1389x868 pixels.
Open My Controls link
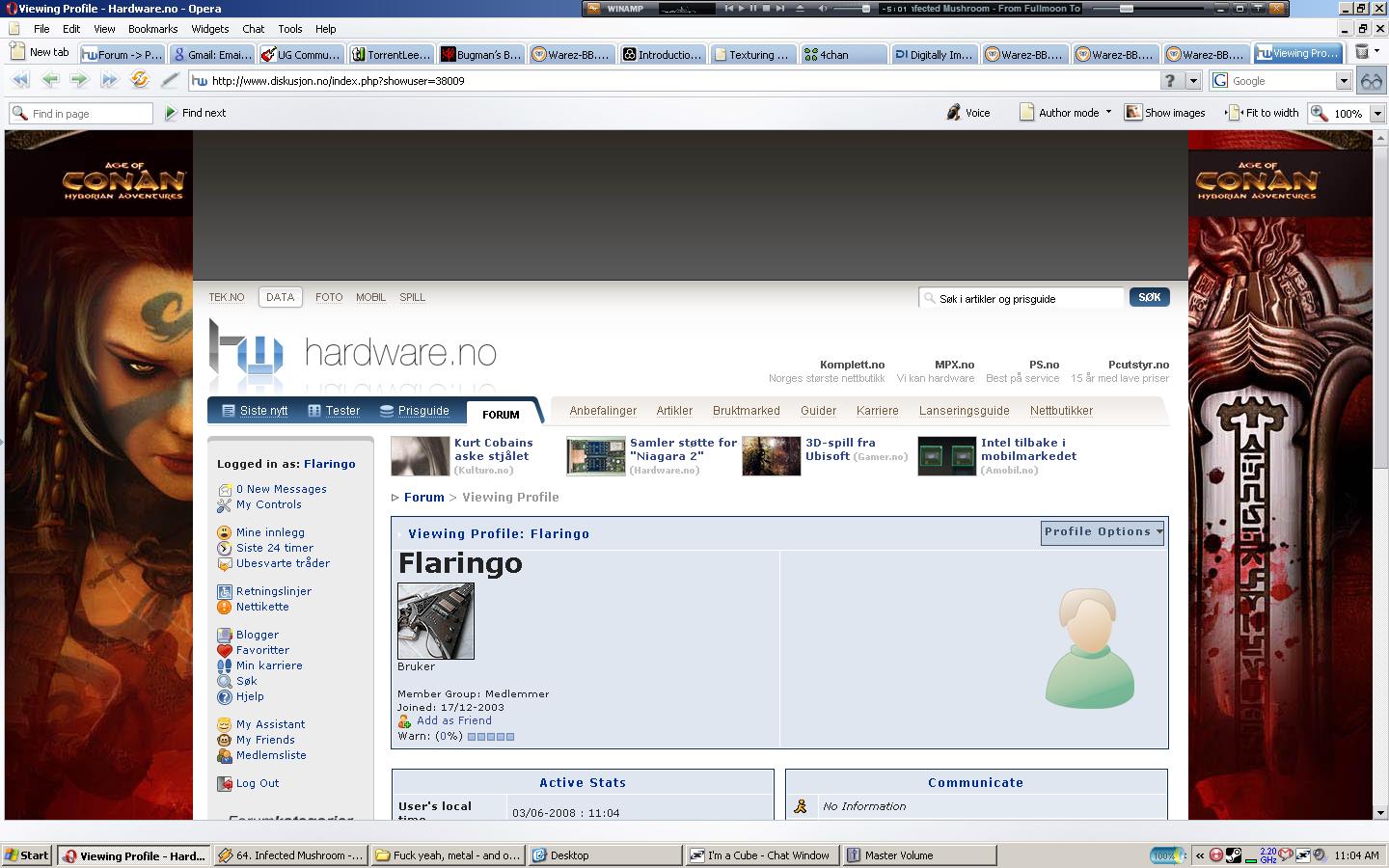[268, 504]
